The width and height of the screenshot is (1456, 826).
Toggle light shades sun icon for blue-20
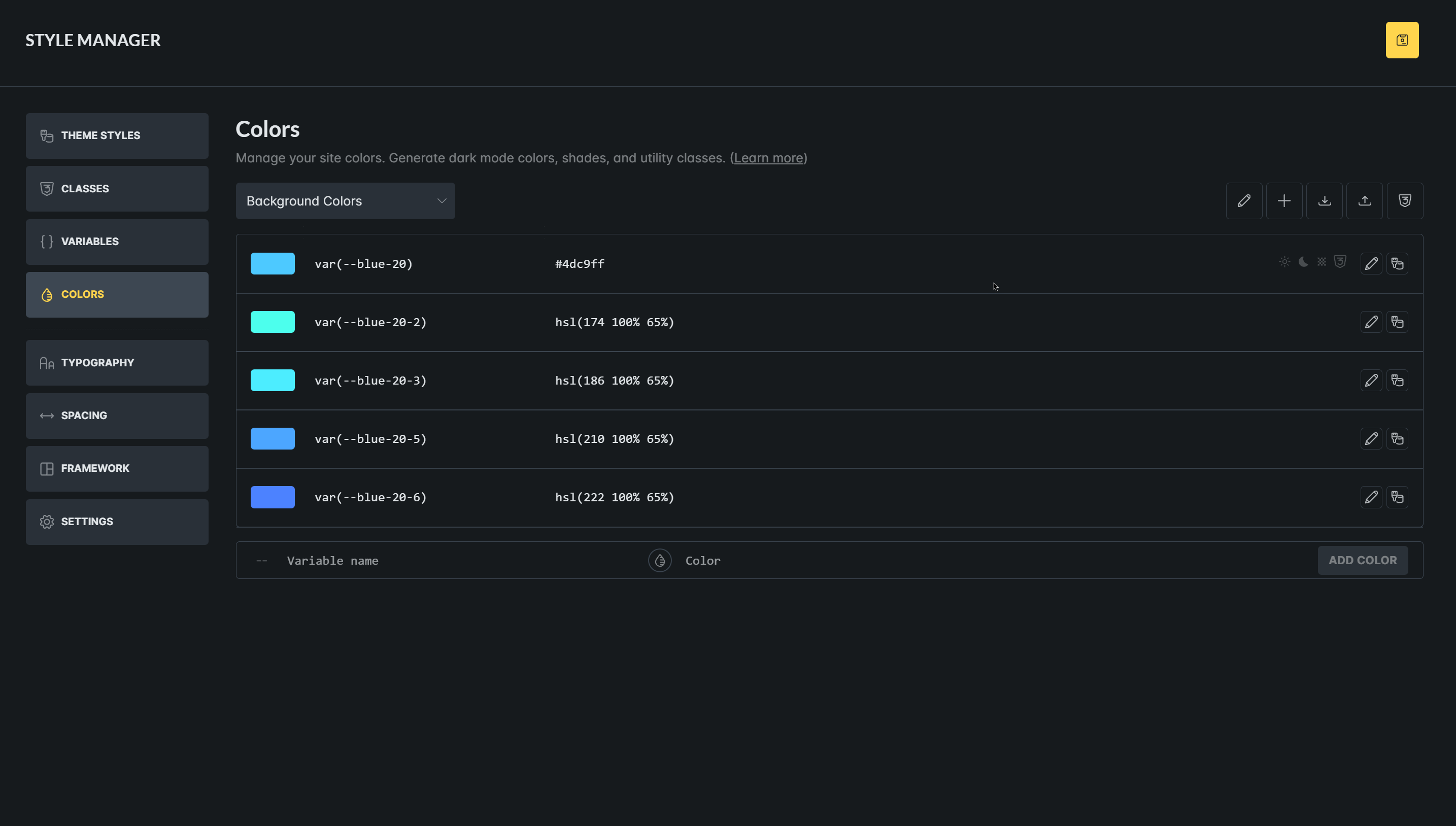1284,261
